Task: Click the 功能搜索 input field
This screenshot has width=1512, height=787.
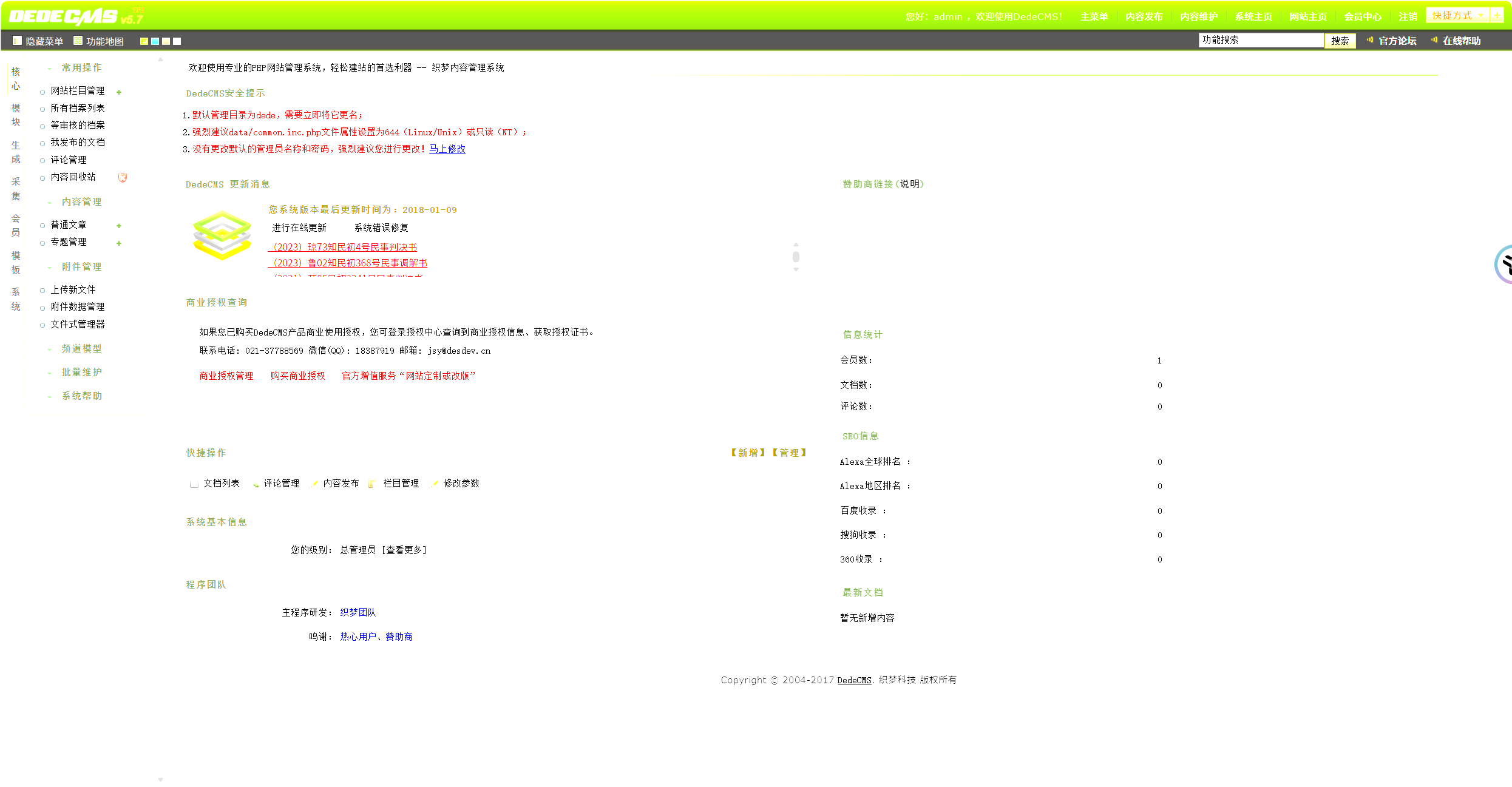Action: (x=1260, y=40)
